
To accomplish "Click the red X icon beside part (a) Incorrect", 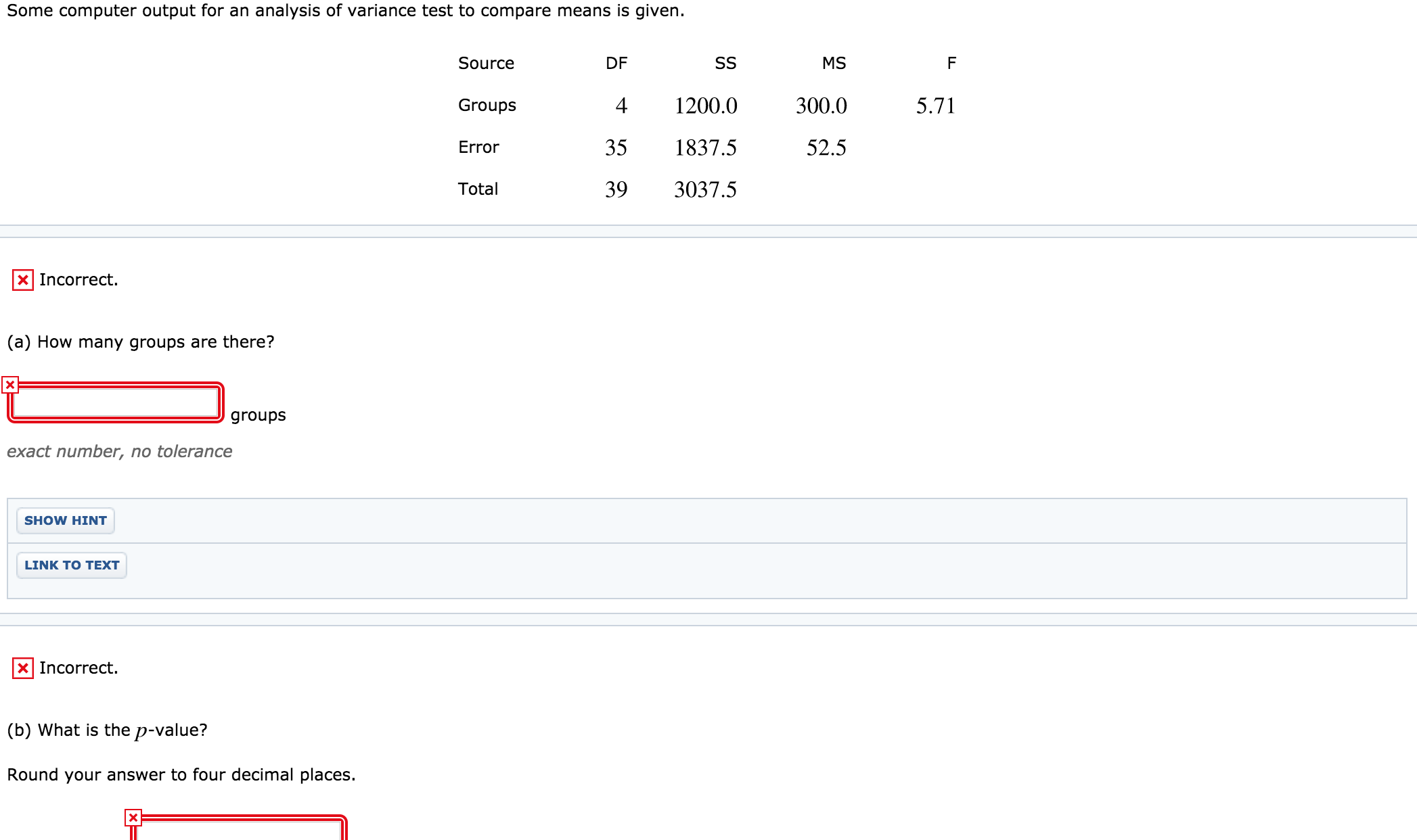I will click(x=23, y=279).
